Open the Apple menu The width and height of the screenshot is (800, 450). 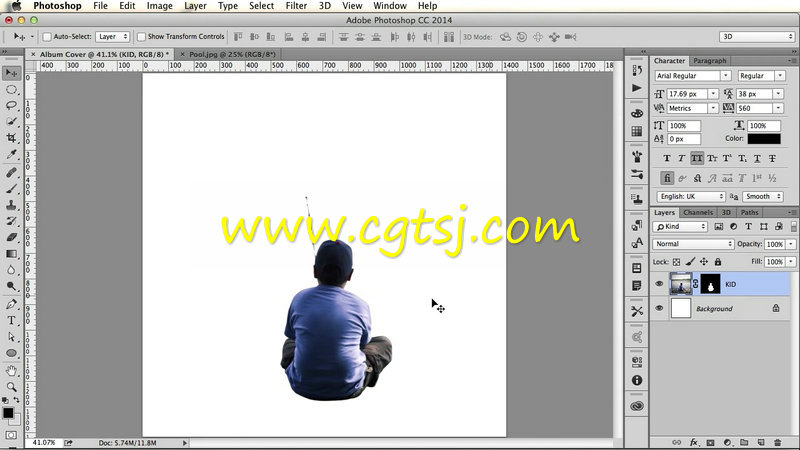point(16,6)
